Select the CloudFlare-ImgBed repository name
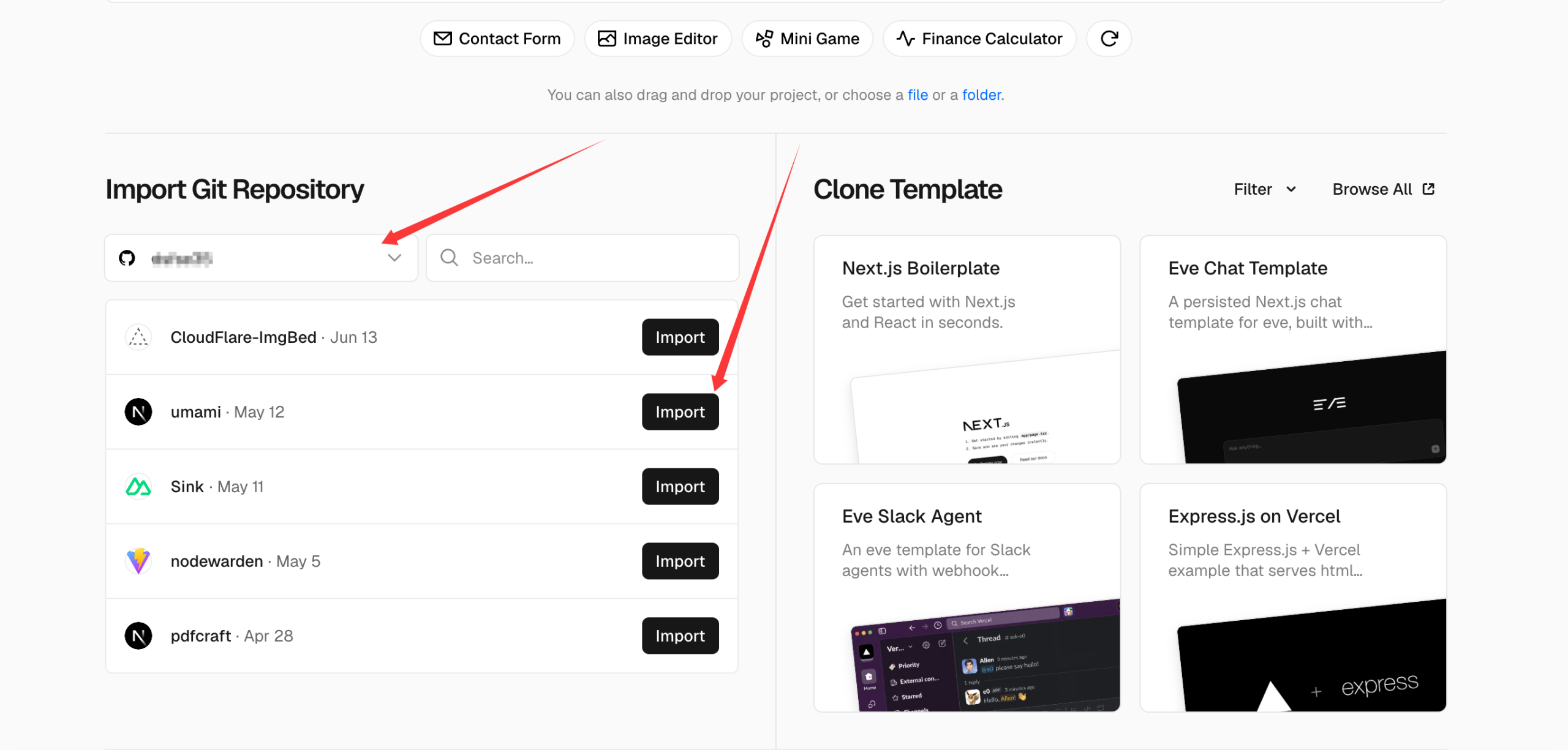The height and width of the screenshot is (750, 1568). [243, 337]
